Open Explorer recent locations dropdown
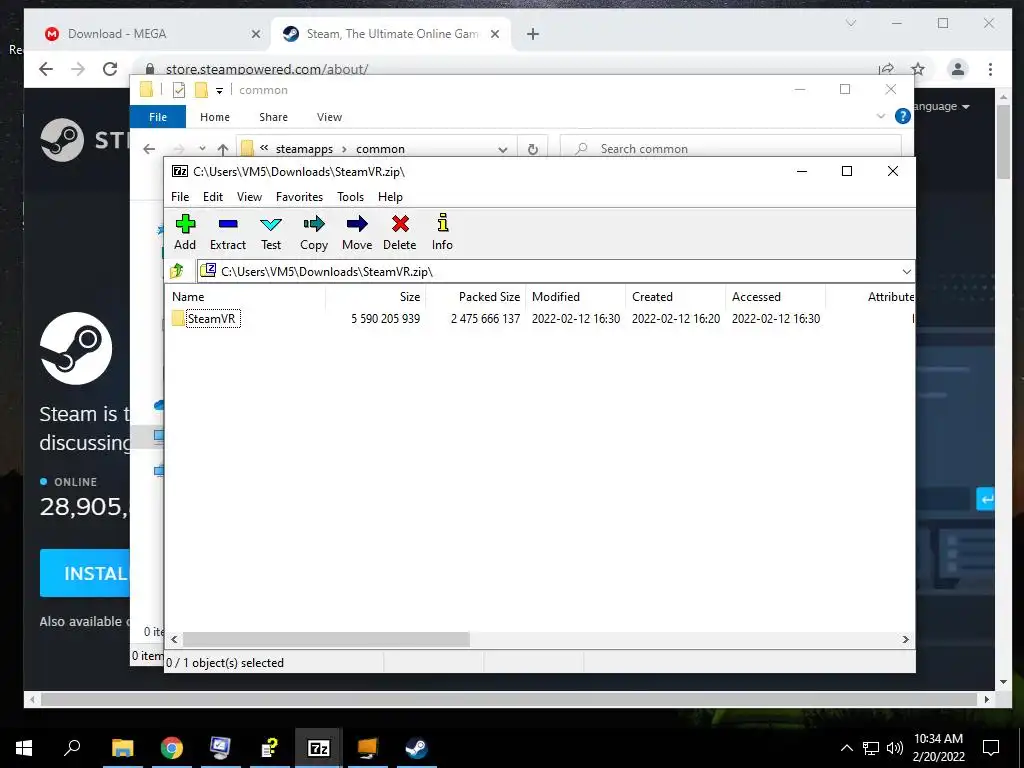 (202, 149)
